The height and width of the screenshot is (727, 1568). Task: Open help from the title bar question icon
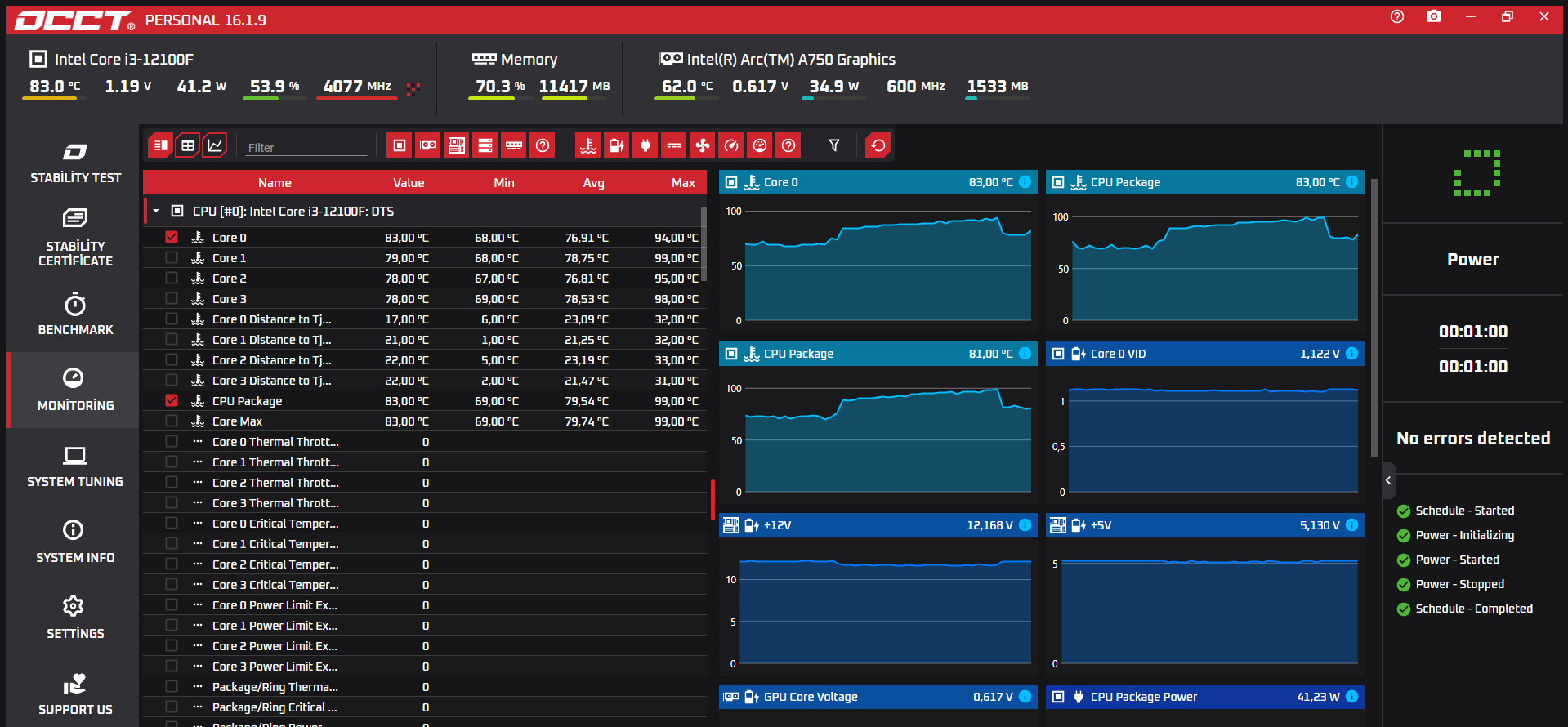tap(1397, 16)
